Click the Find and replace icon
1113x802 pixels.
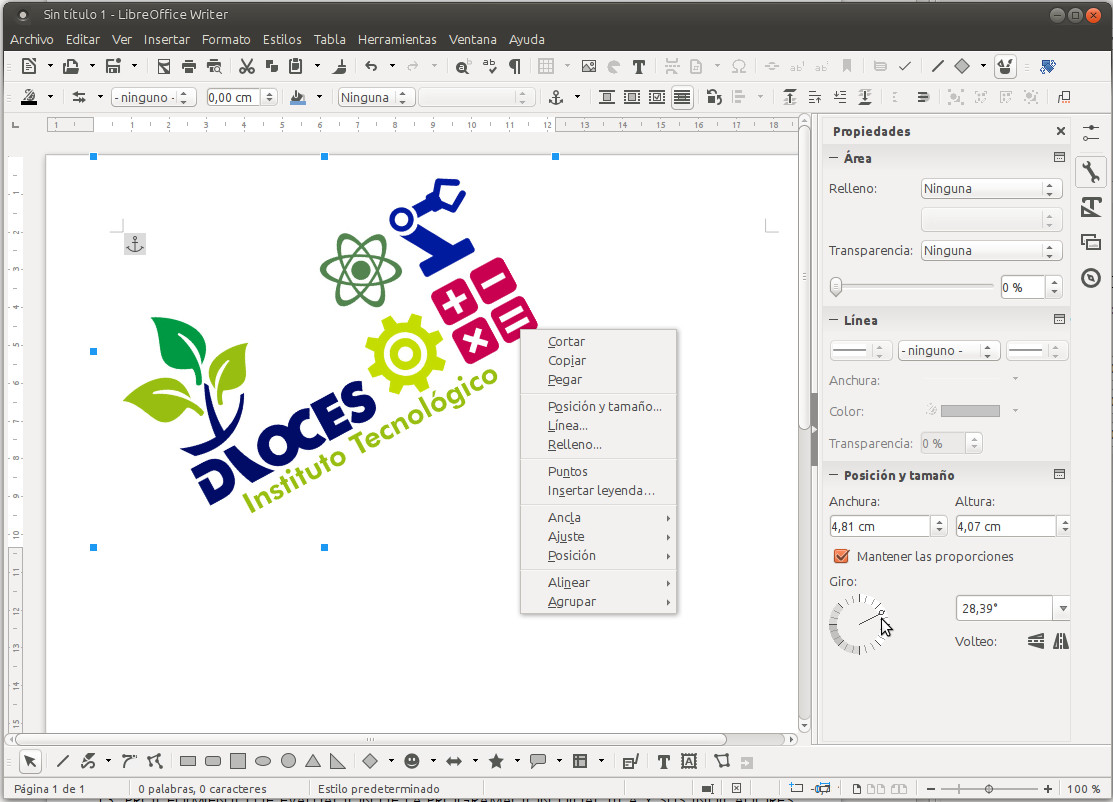pos(463,67)
